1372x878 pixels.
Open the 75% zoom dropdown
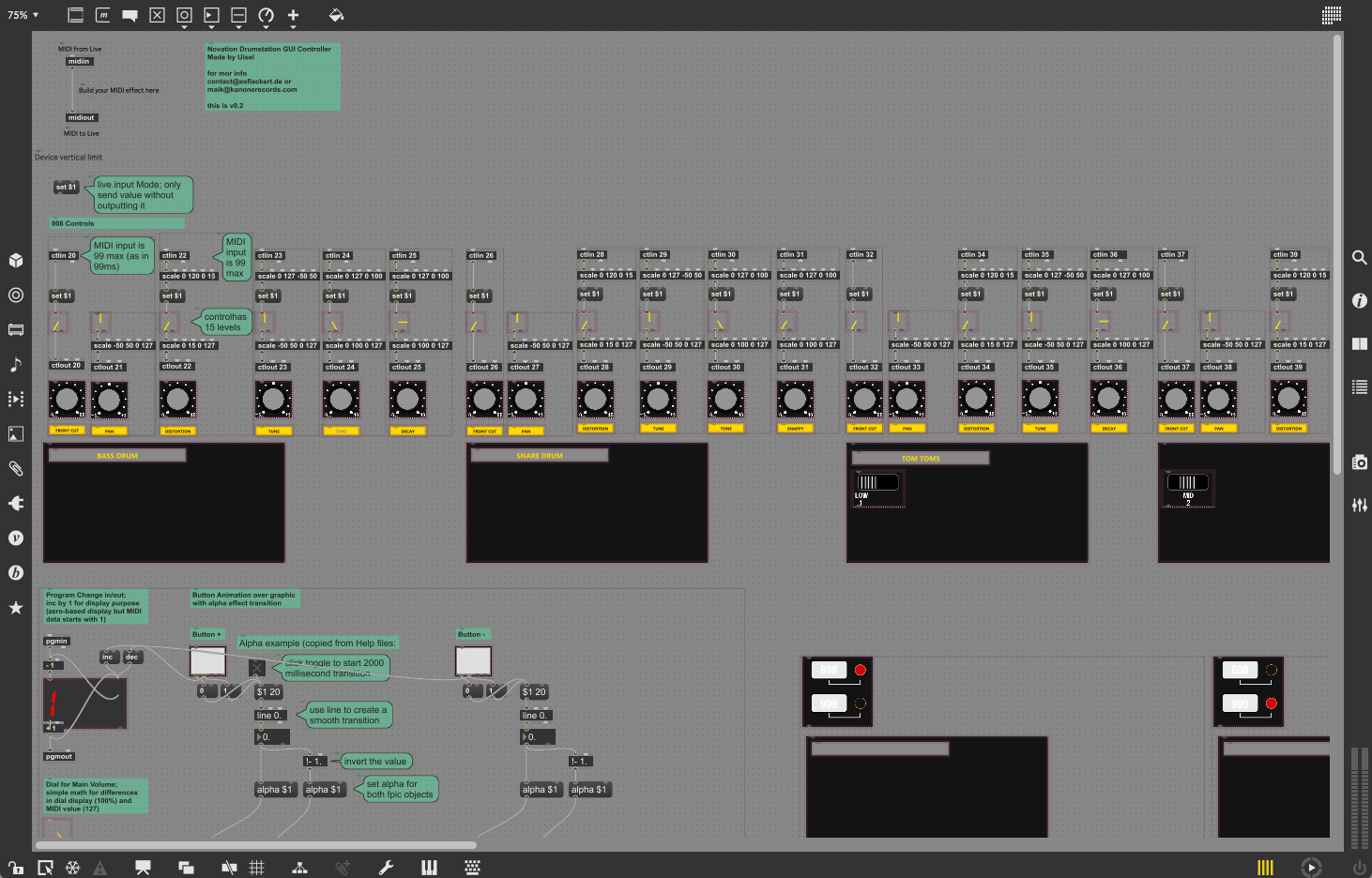[23, 15]
